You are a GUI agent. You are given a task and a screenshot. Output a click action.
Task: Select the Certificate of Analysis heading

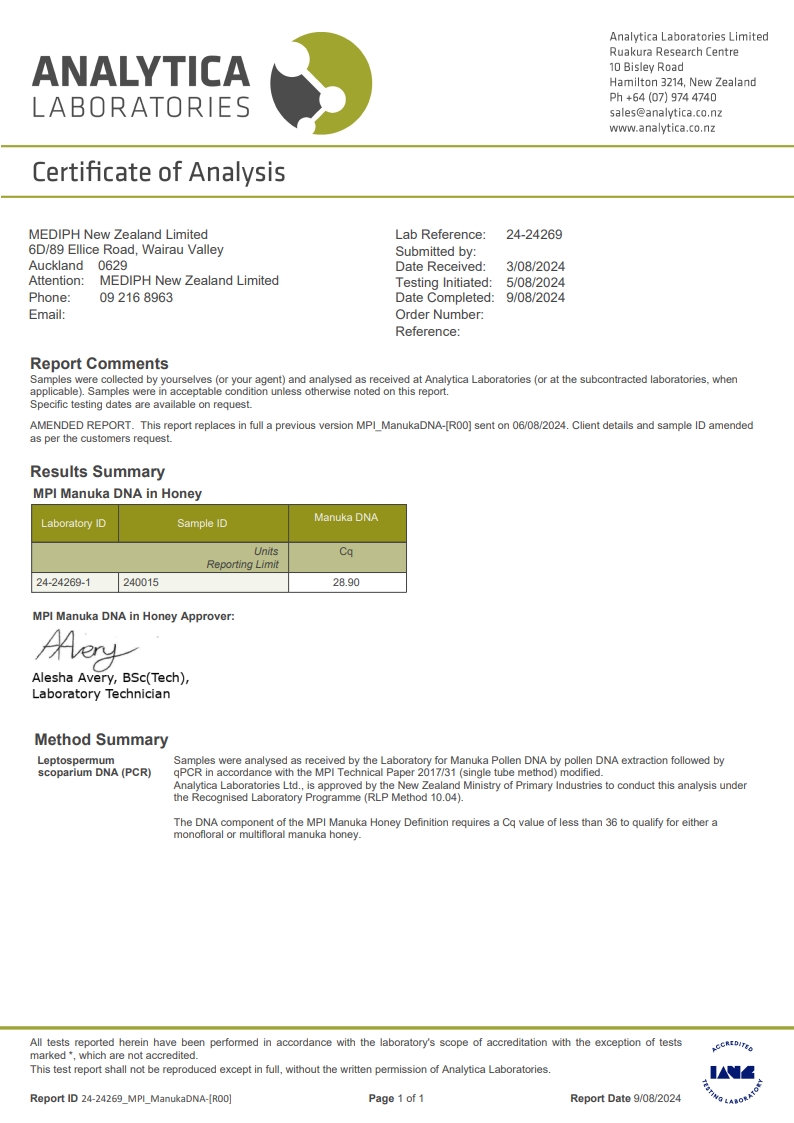pos(159,173)
